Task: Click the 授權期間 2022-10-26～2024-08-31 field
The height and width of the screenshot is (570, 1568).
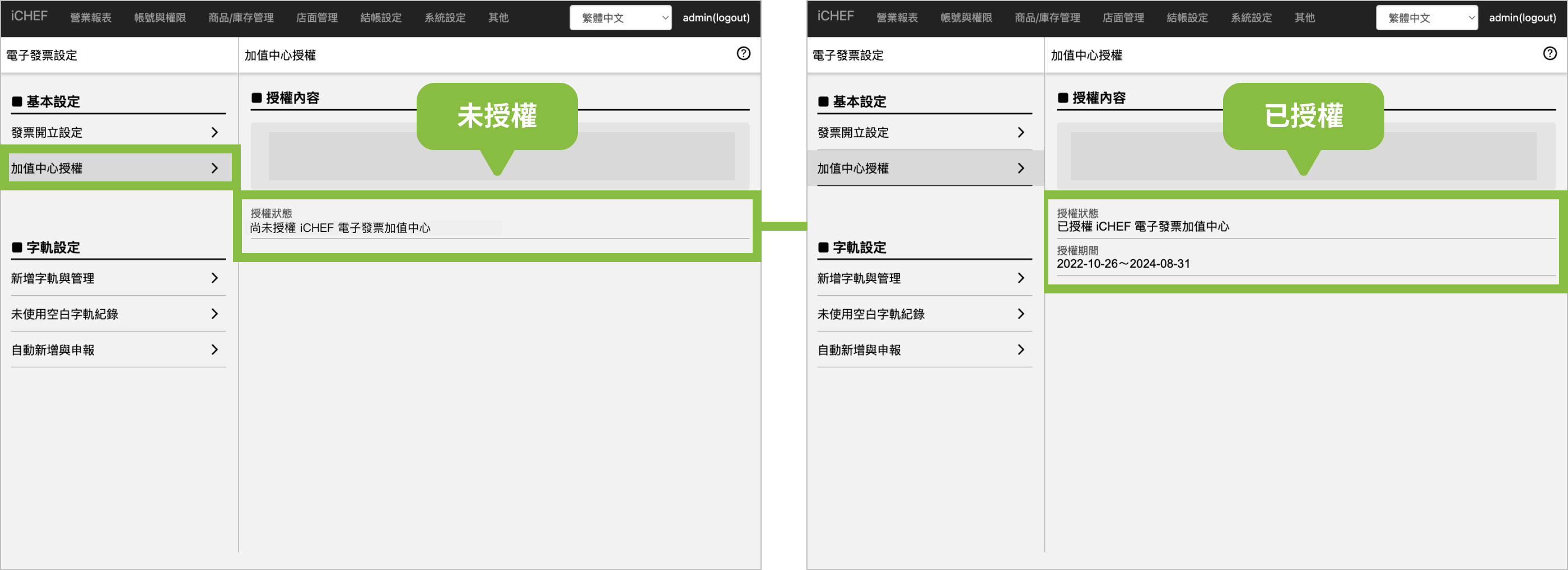Action: 1123,263
